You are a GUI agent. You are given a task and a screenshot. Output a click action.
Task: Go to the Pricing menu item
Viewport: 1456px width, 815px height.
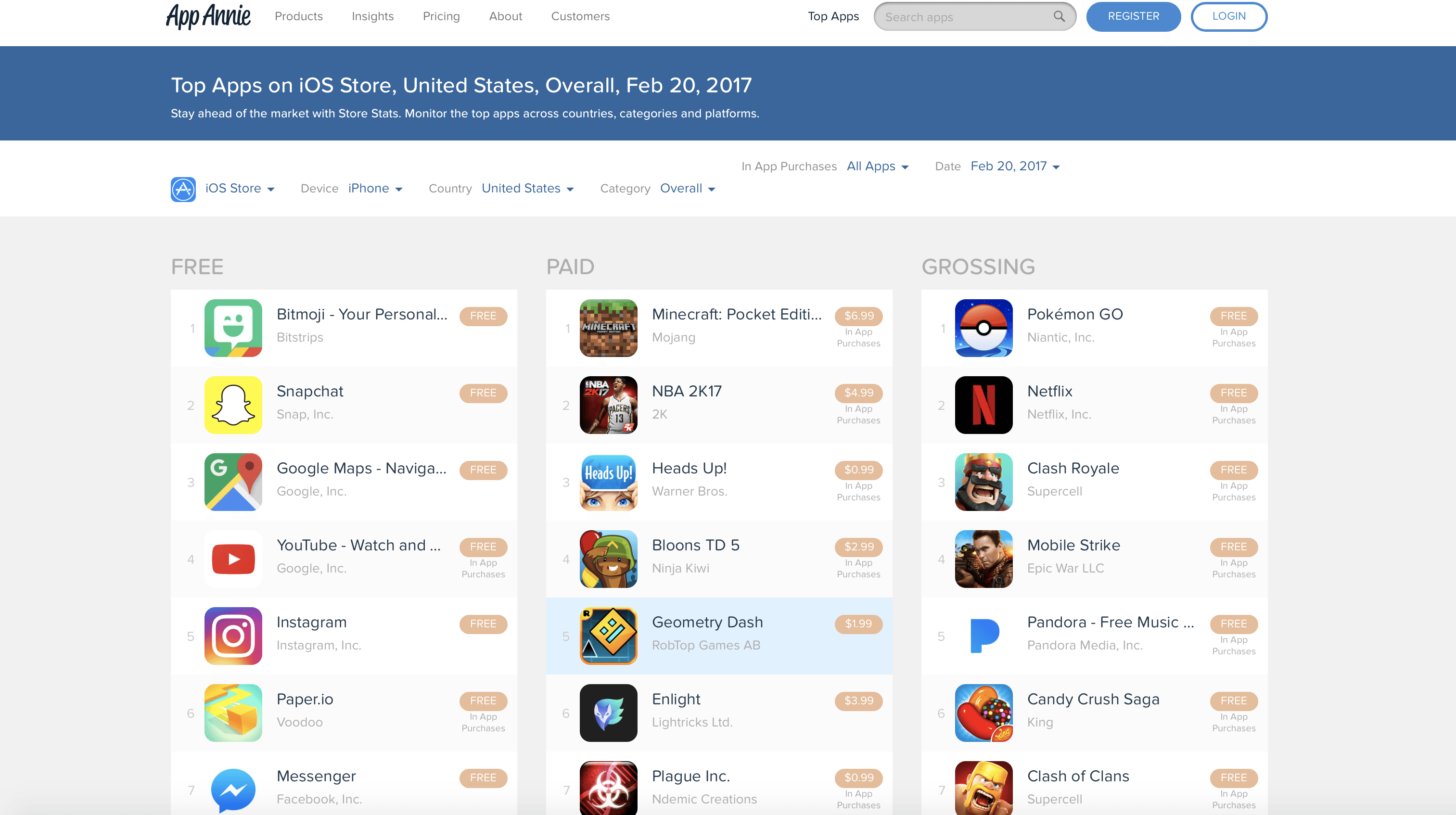point(441,16)
